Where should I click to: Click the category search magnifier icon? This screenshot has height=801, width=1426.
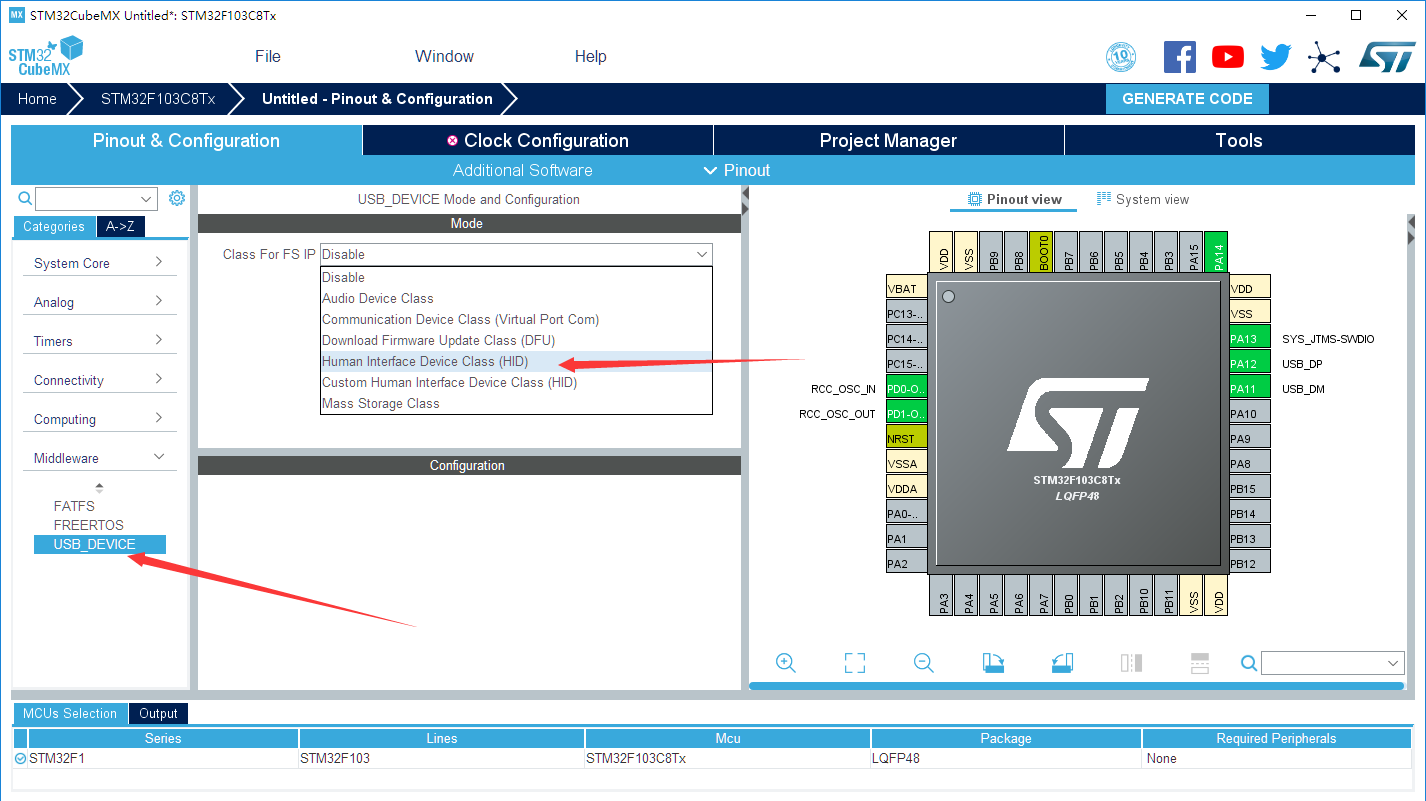pyautogui.click(x=25, y=198)
